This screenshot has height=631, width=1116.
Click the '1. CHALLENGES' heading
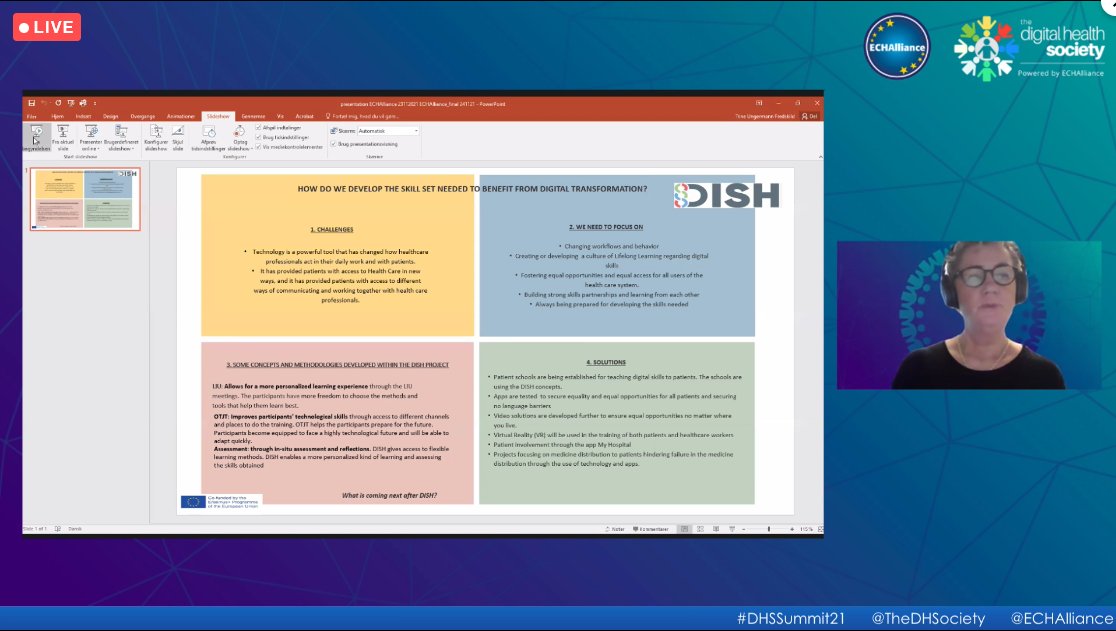(332, 229)
